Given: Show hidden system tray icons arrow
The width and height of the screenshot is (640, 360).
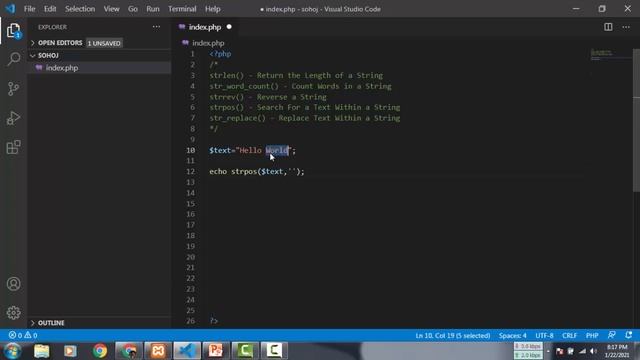Looking at the screenshot, I should click(548, 351).
